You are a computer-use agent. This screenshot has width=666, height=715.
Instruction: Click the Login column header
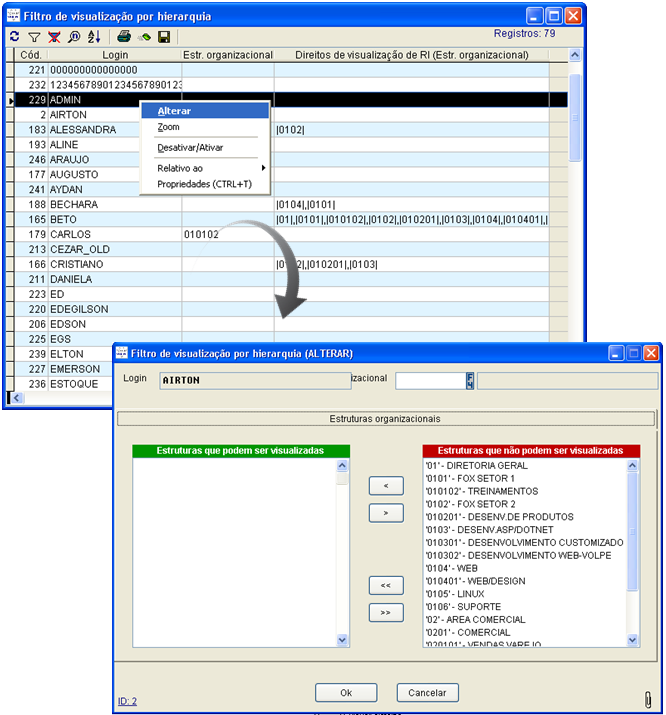point(115,54)
